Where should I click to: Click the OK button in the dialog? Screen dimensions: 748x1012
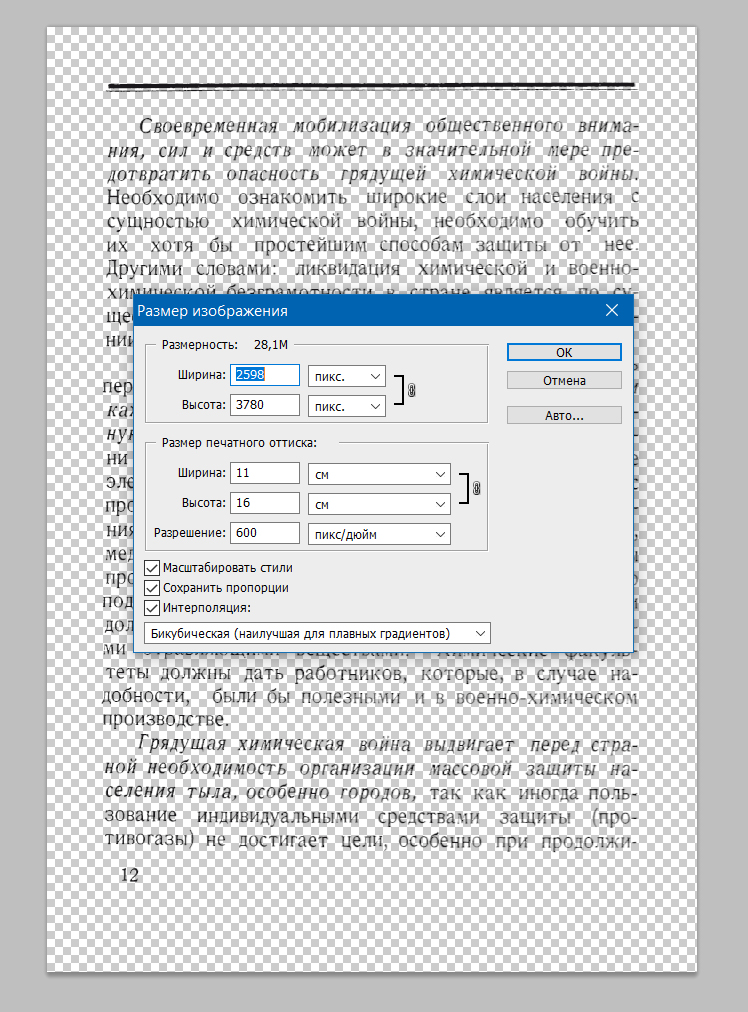pyautogui.click(x=564, y=352)
